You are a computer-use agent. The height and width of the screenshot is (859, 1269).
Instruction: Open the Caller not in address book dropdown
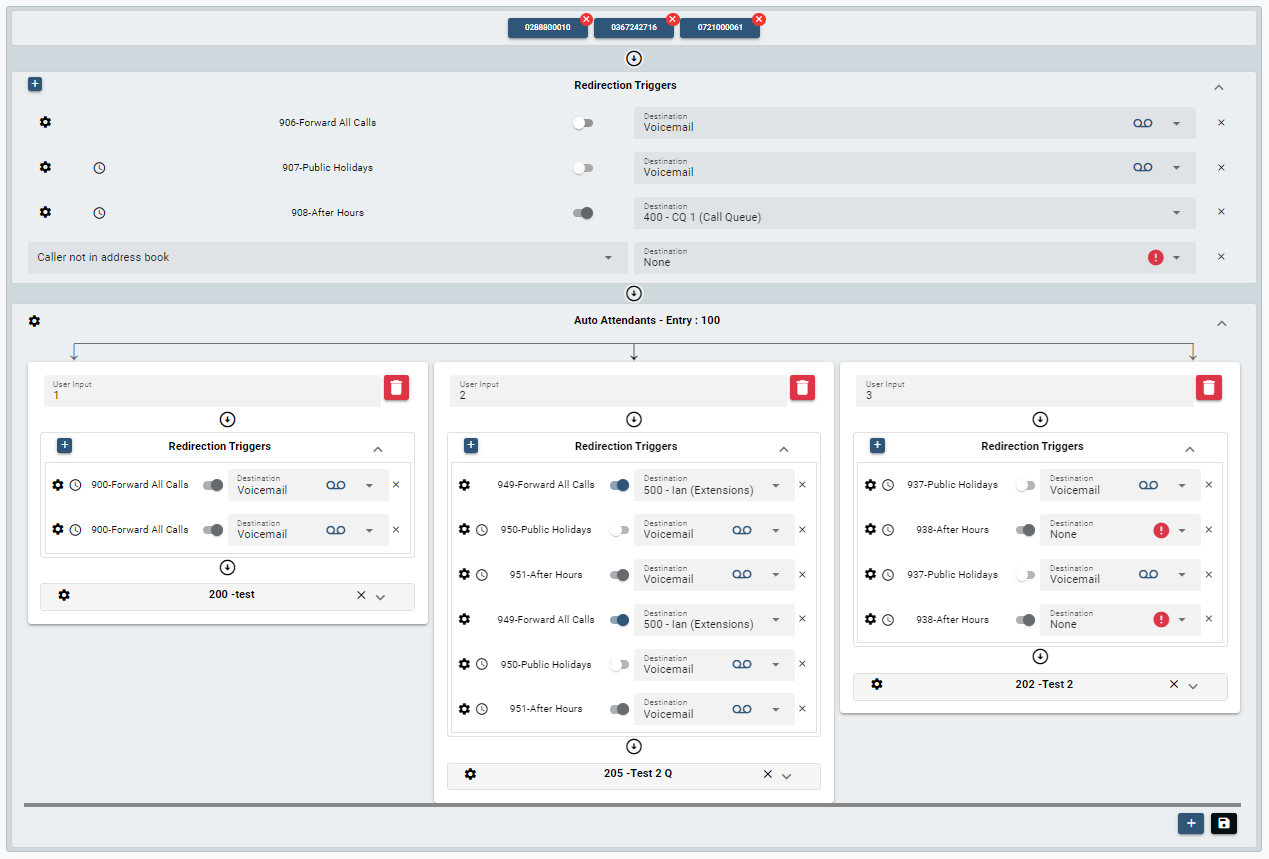tap(327, 258)
